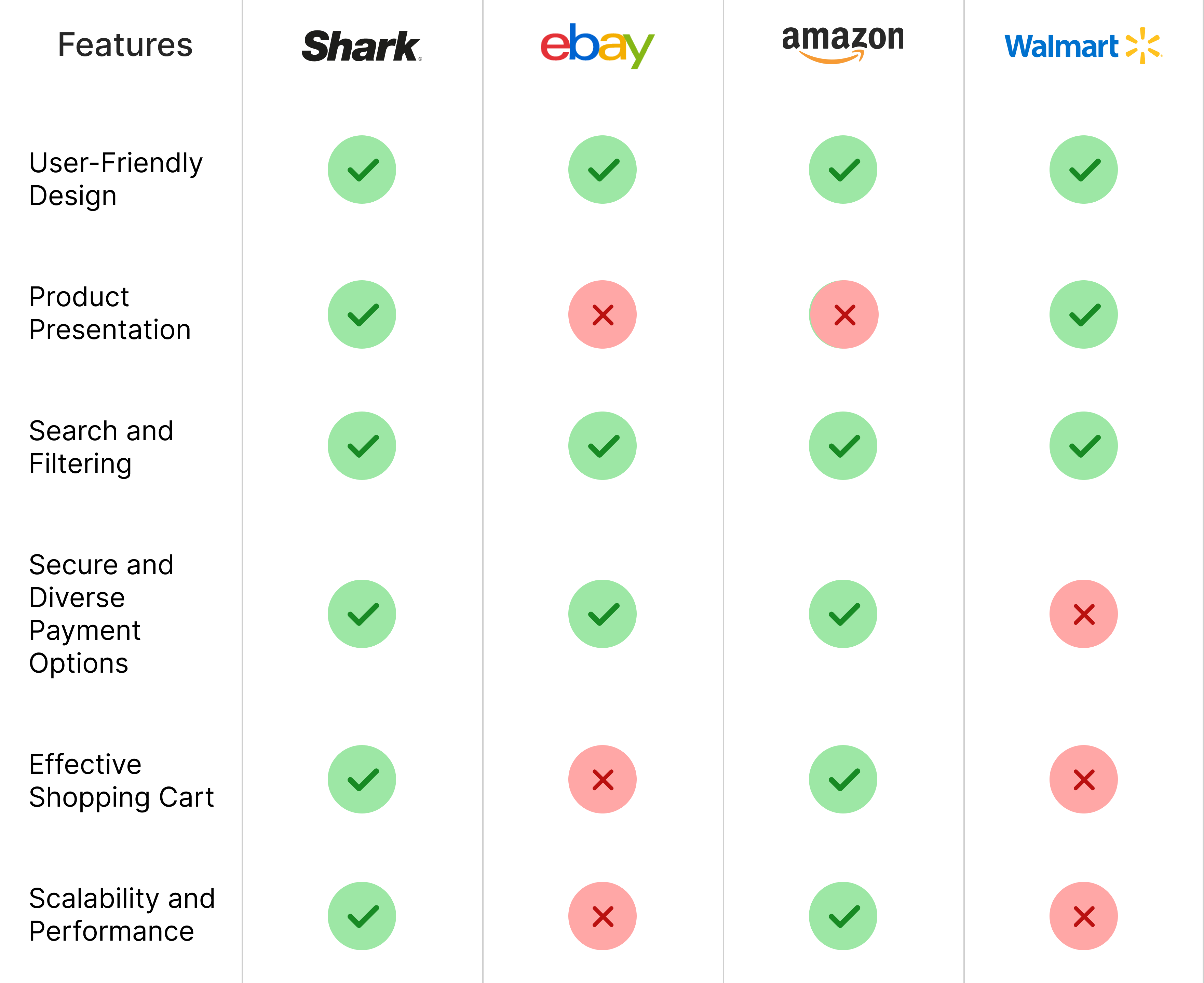Click Shark's green check for User-Friendly Design
1204x983 pixels.
pyautogui.click(x=362, y=169)
